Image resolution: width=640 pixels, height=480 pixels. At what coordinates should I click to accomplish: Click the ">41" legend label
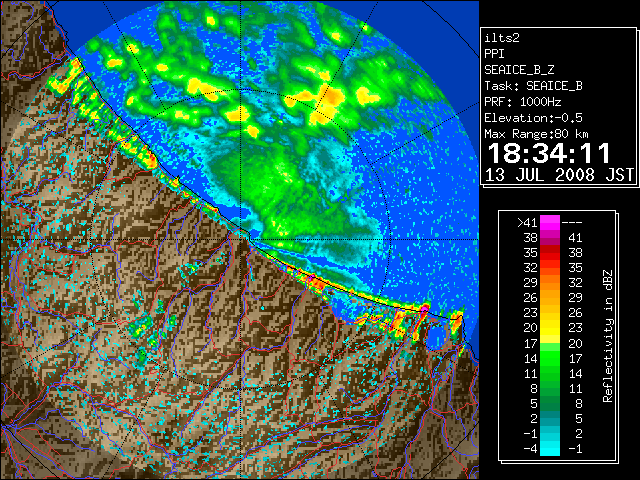tap(527, 222)
